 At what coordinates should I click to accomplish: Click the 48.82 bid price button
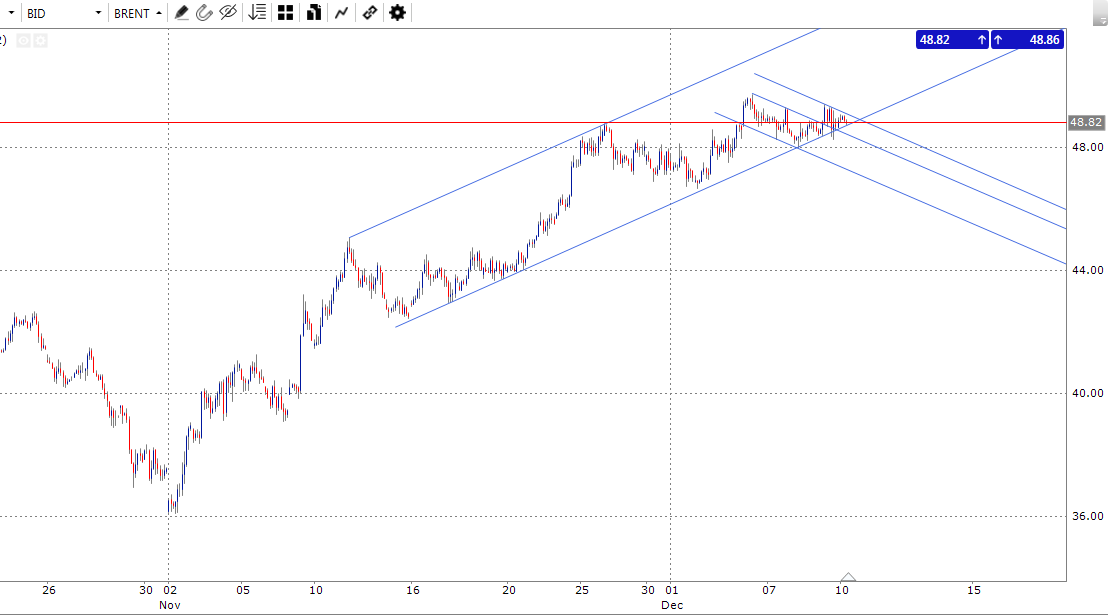tap(952, 40)
